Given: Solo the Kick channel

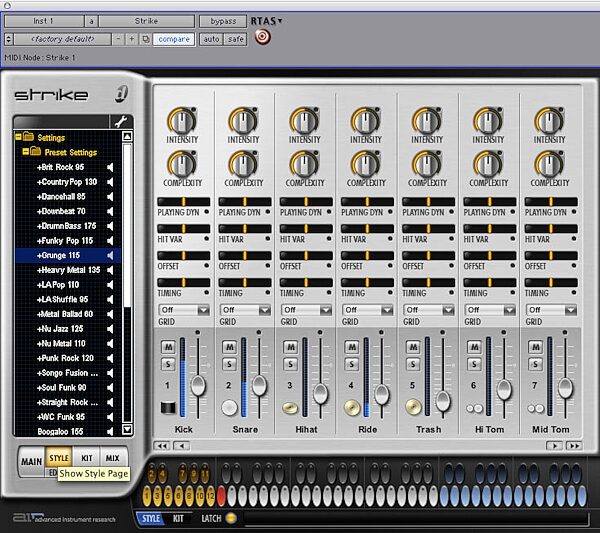Looking at the screenshot, I should [x=168, y=364].
